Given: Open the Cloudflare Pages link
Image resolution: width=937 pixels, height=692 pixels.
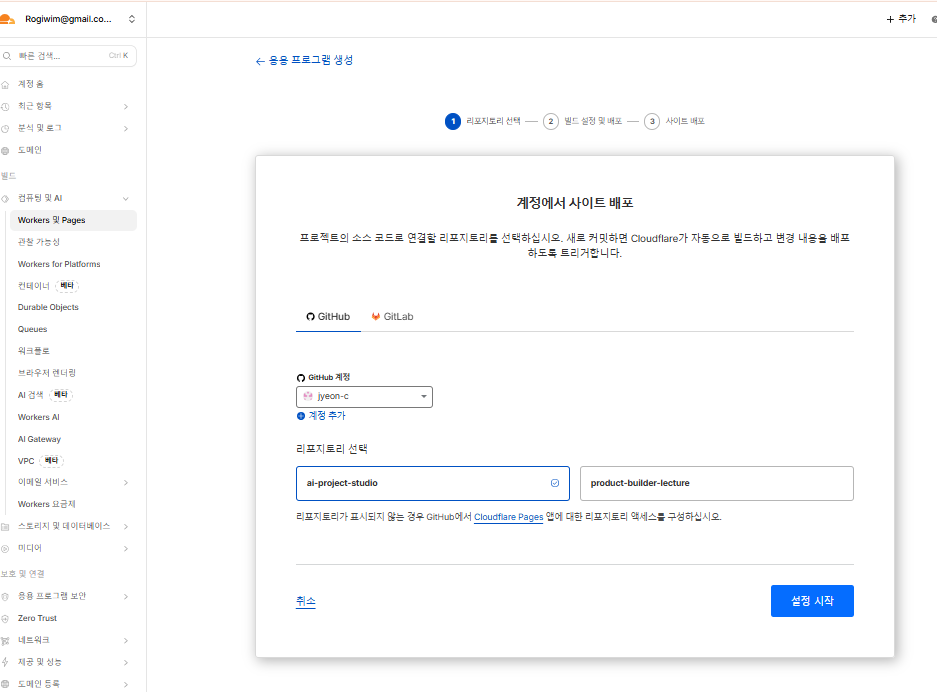Looking at the screenshot, I should pyautogui.click(x=509, y=517).
